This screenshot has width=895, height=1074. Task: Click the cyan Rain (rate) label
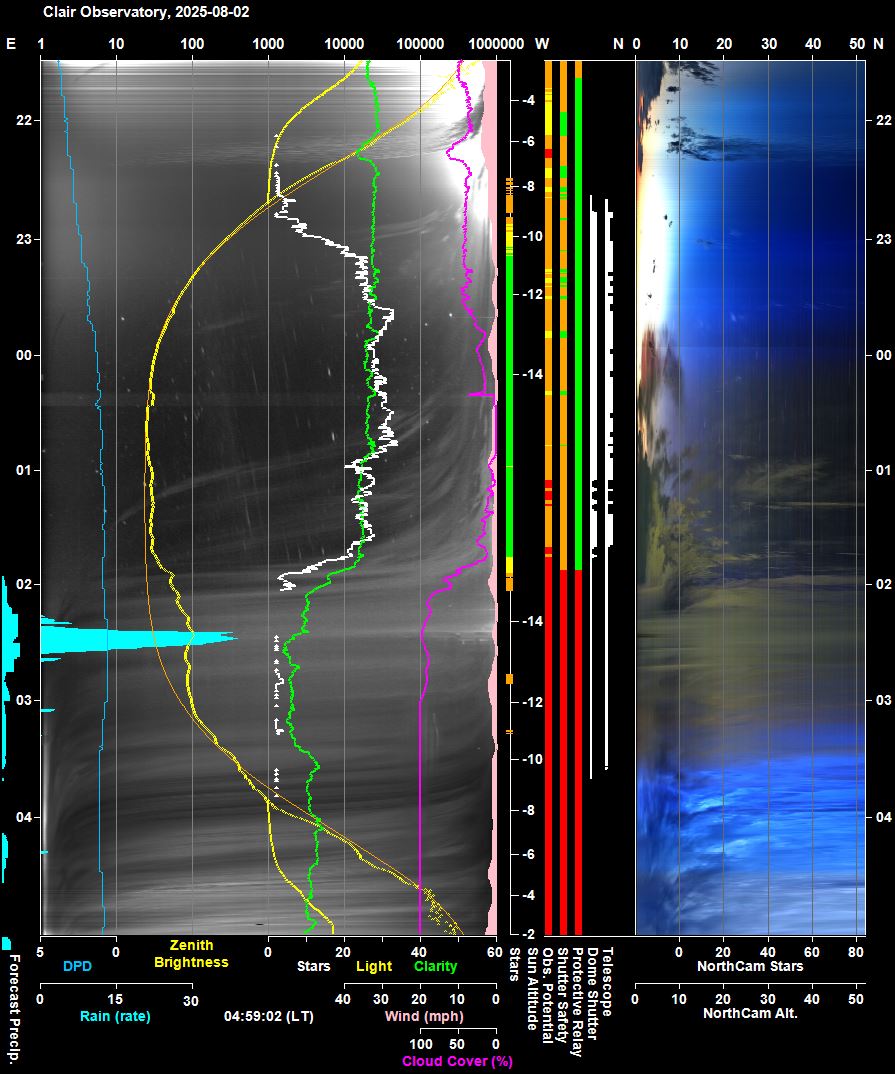[x=115, y=1017]
